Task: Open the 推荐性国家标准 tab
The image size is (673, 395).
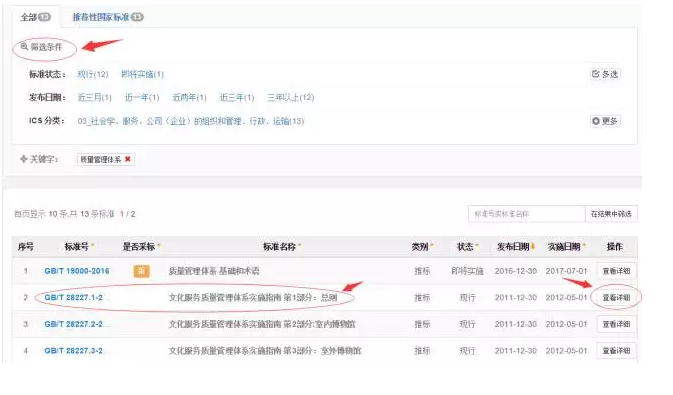Action: pos(108,17)
